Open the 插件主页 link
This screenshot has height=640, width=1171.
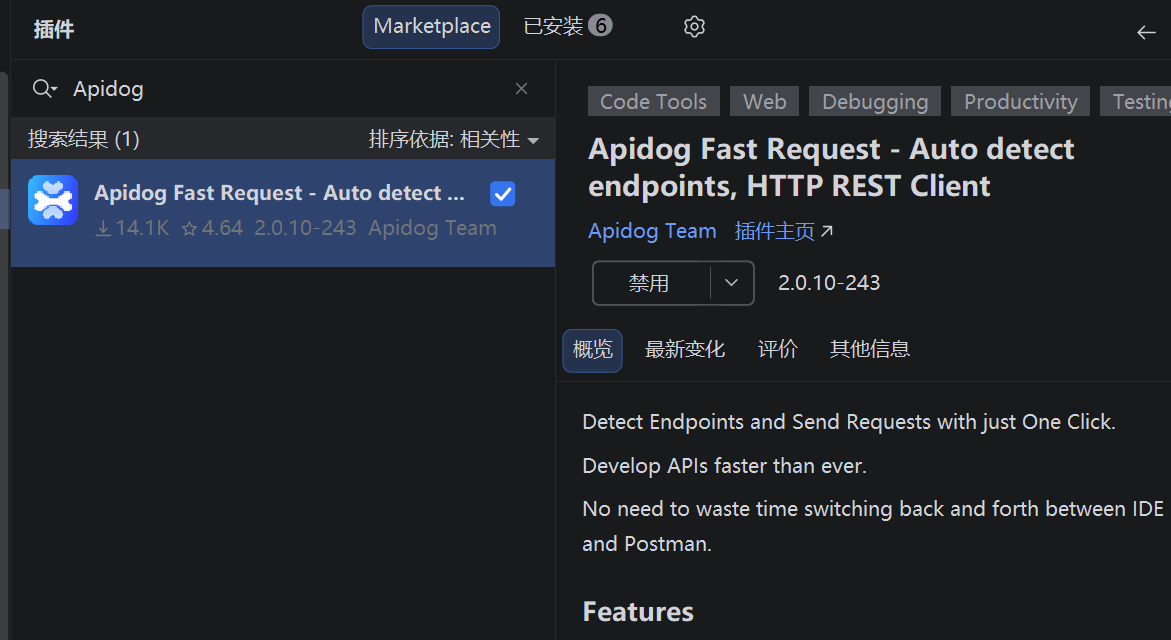783,232
